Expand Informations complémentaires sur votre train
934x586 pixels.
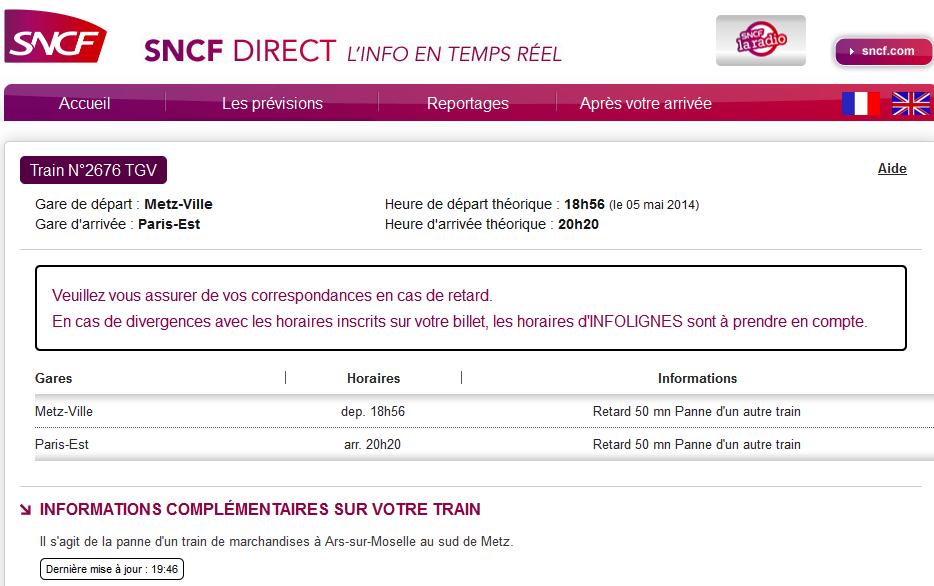260,509
